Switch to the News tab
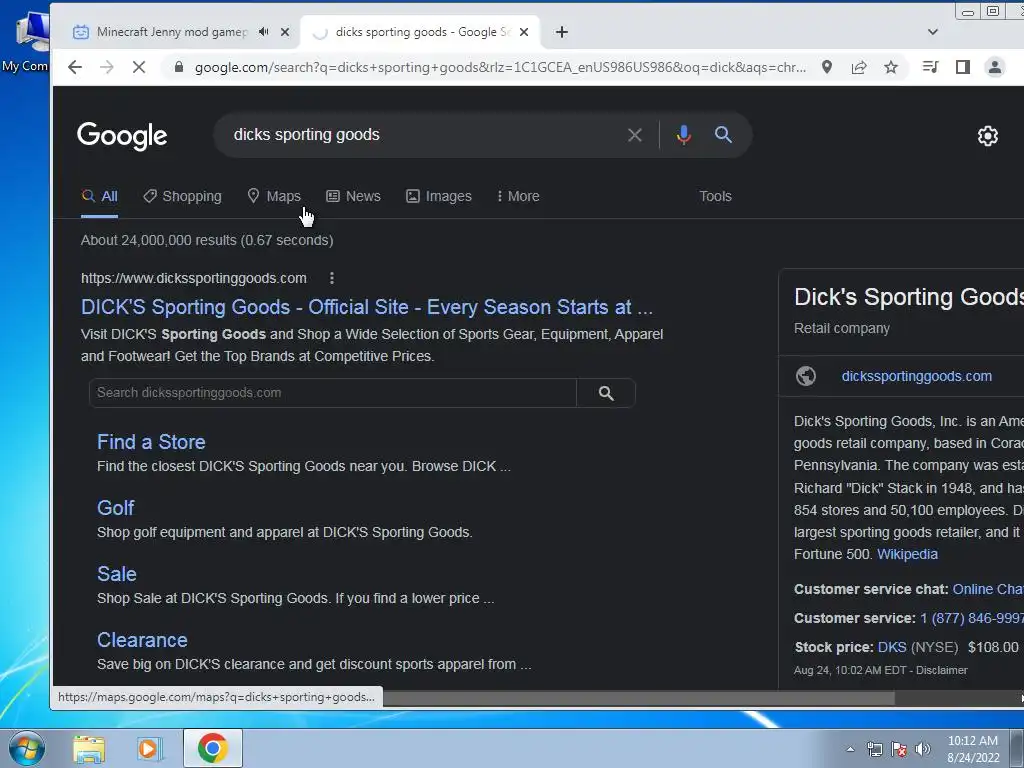1024x768 pixels. (x=353, y=197)
